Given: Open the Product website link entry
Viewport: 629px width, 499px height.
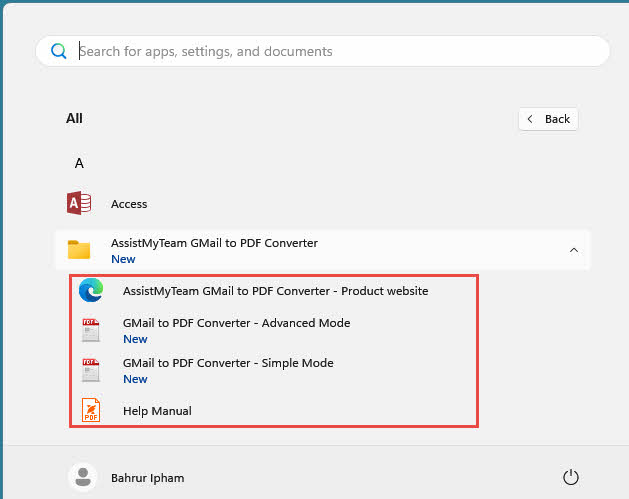Looking at the screenshot, I should [x=275, y=291].
